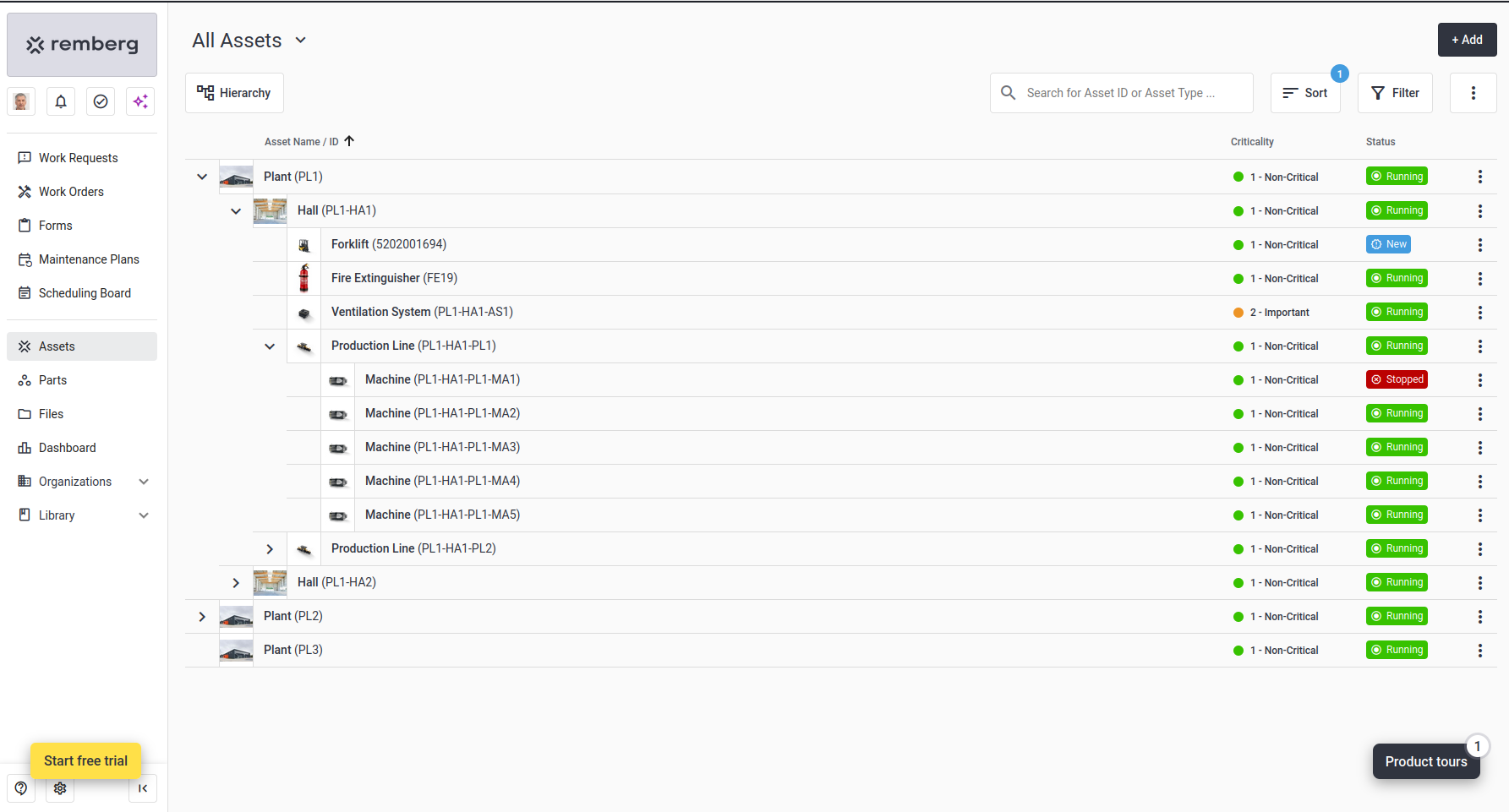This screenshot has width=1509, height=812.
Task: Go to Work Orders in sidebar
Action: tap(71, 192)
